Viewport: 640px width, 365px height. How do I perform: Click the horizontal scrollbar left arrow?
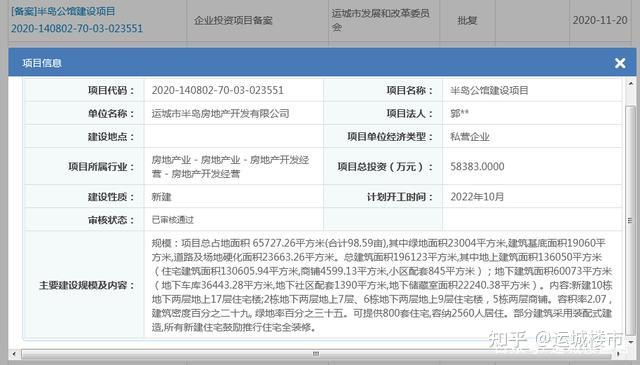[x=13, y=354]
